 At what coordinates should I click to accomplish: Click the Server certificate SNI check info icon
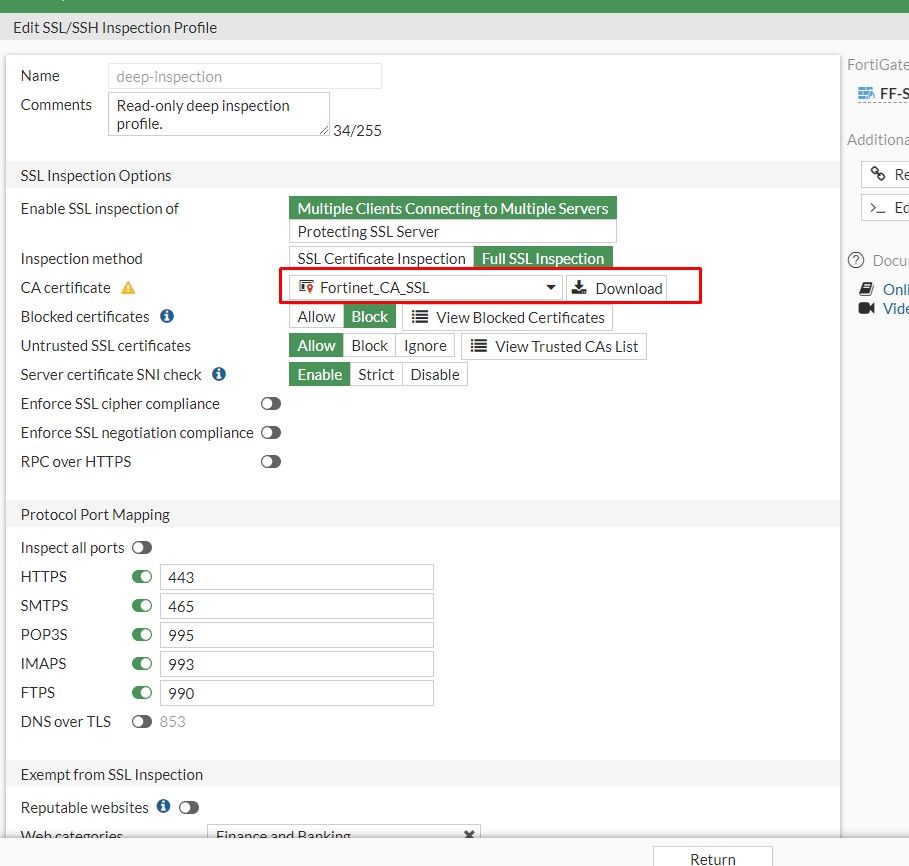point(219,375)
